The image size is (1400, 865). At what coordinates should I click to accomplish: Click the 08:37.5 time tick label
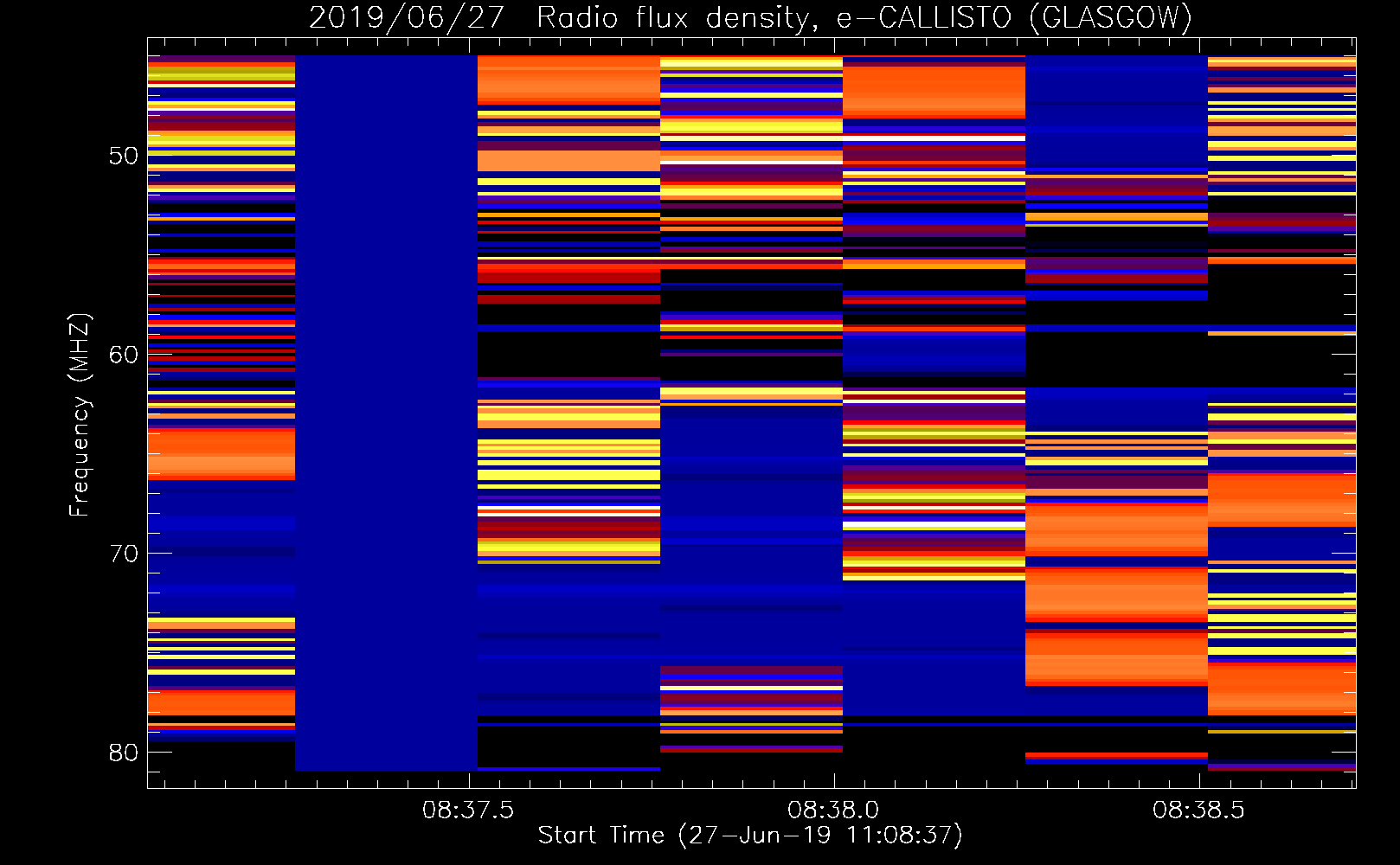click(x=468, y=811)
